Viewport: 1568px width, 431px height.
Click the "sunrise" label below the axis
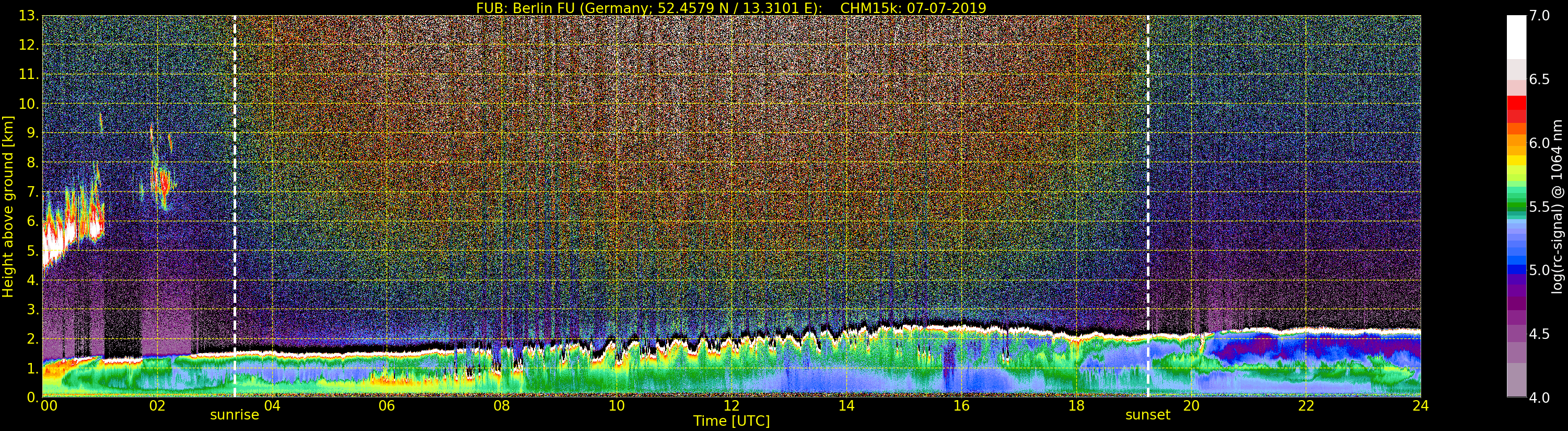tap(235, 415)
